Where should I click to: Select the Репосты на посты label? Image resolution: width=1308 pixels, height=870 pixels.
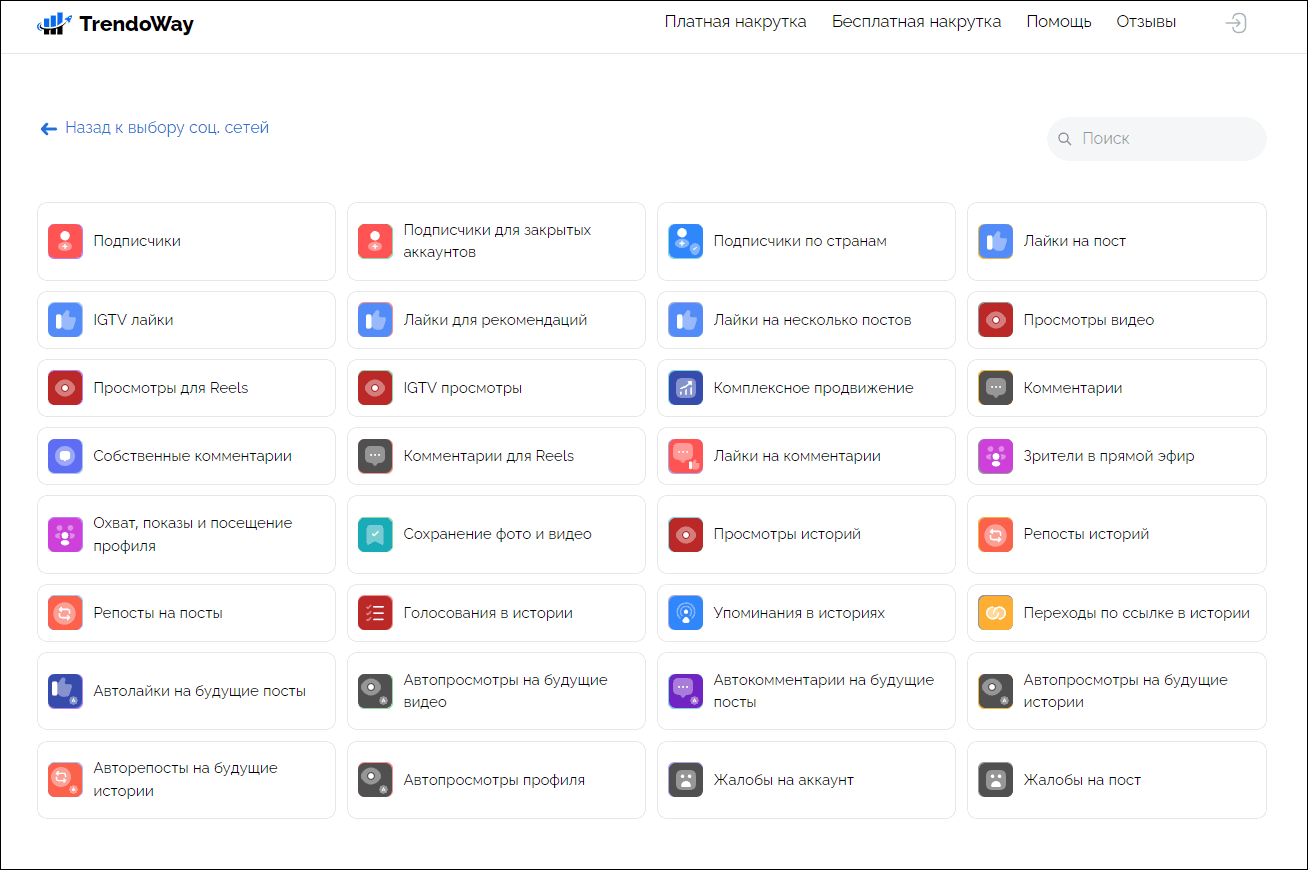pos(158,613)
